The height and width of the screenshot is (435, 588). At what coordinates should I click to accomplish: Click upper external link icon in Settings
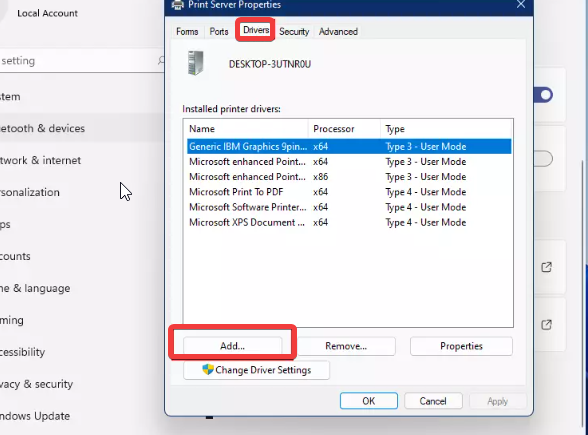(546, 267)
